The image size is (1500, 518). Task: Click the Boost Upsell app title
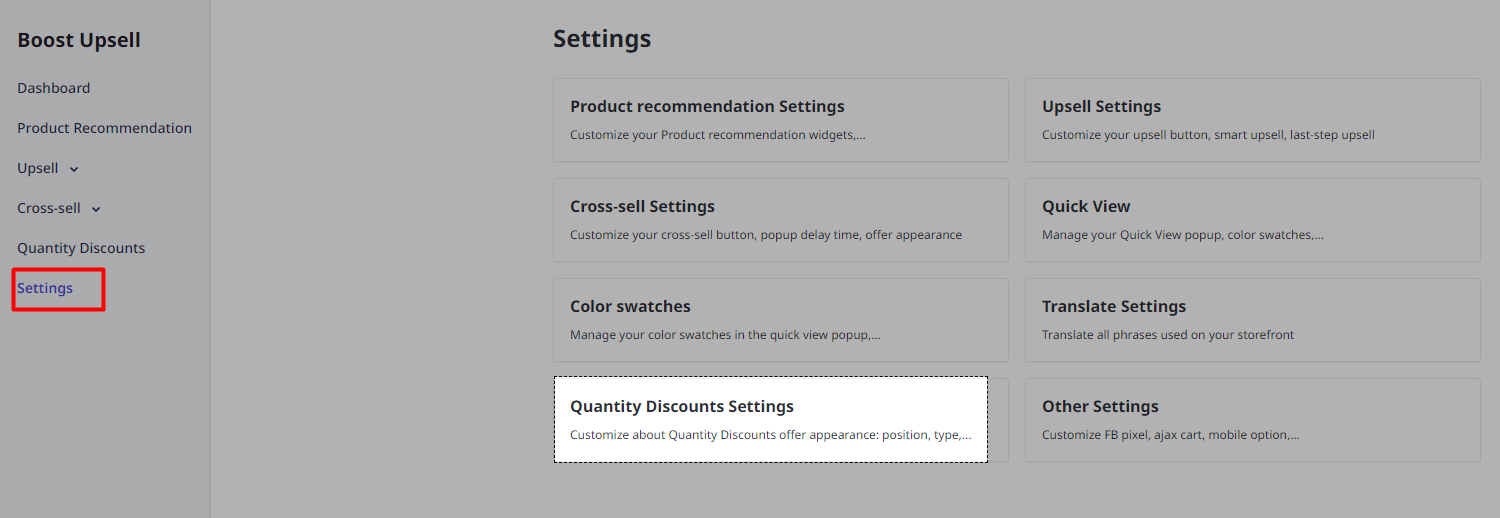tap(79, 40)
